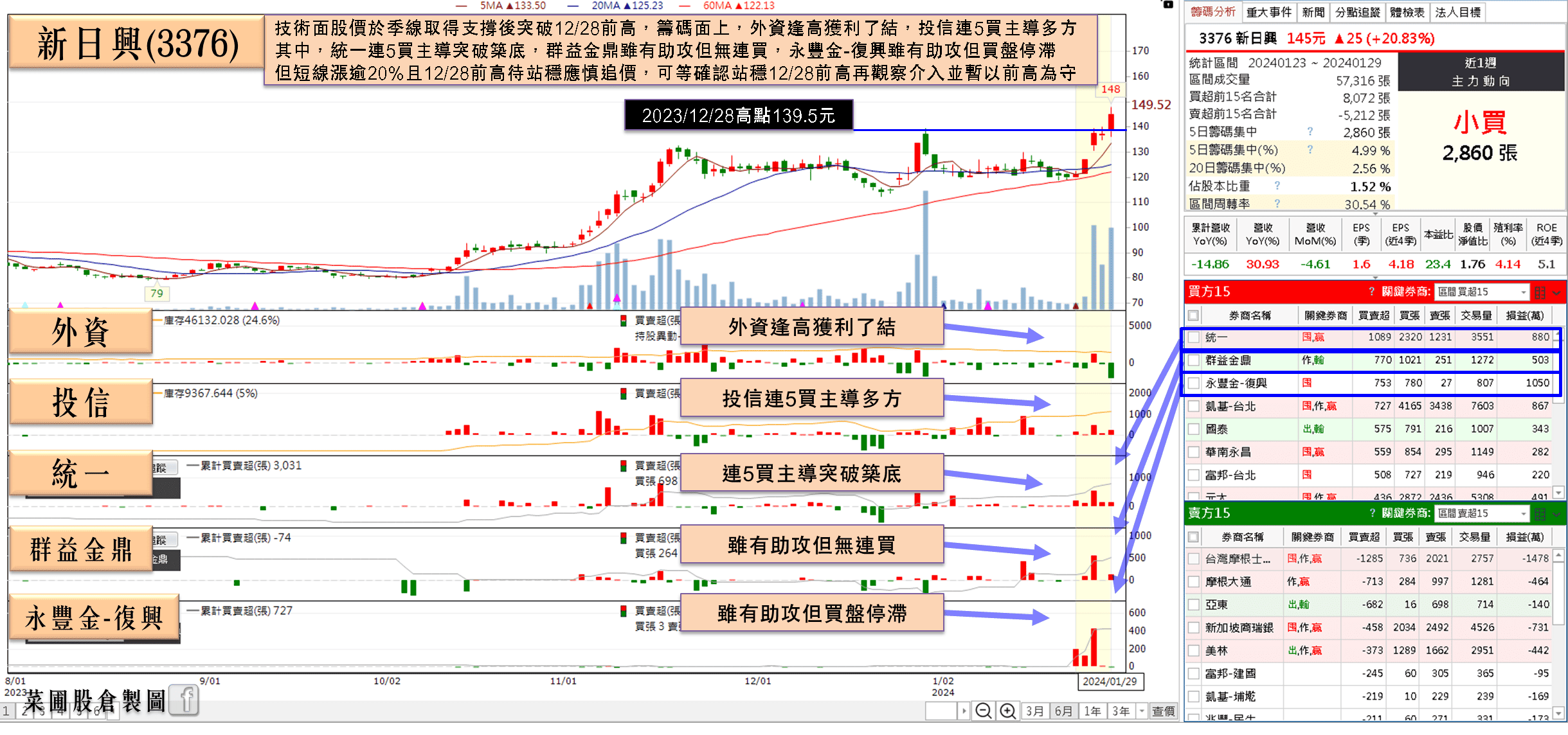Sort buyers by the 損益(萬) column header
The image size is (1568, 735).
(x=1524, y=315)
